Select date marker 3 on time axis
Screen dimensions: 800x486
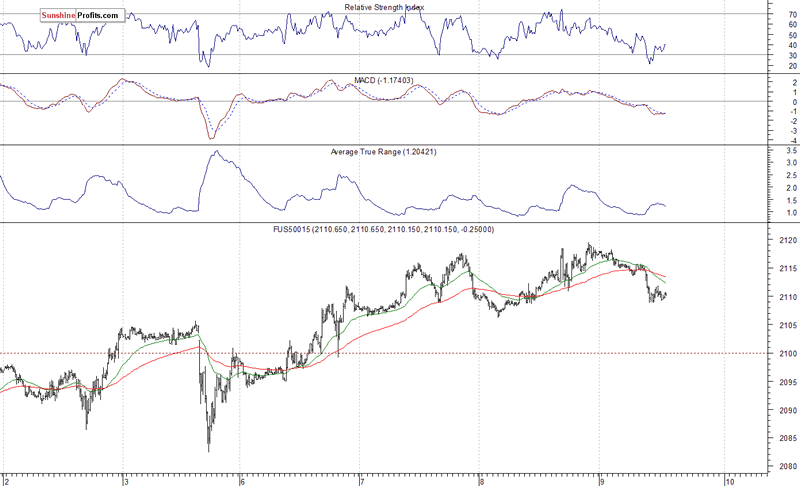click(x=124, y=479)
